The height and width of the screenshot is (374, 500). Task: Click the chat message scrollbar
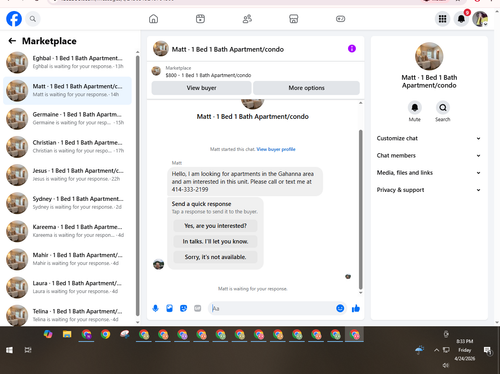360,209
